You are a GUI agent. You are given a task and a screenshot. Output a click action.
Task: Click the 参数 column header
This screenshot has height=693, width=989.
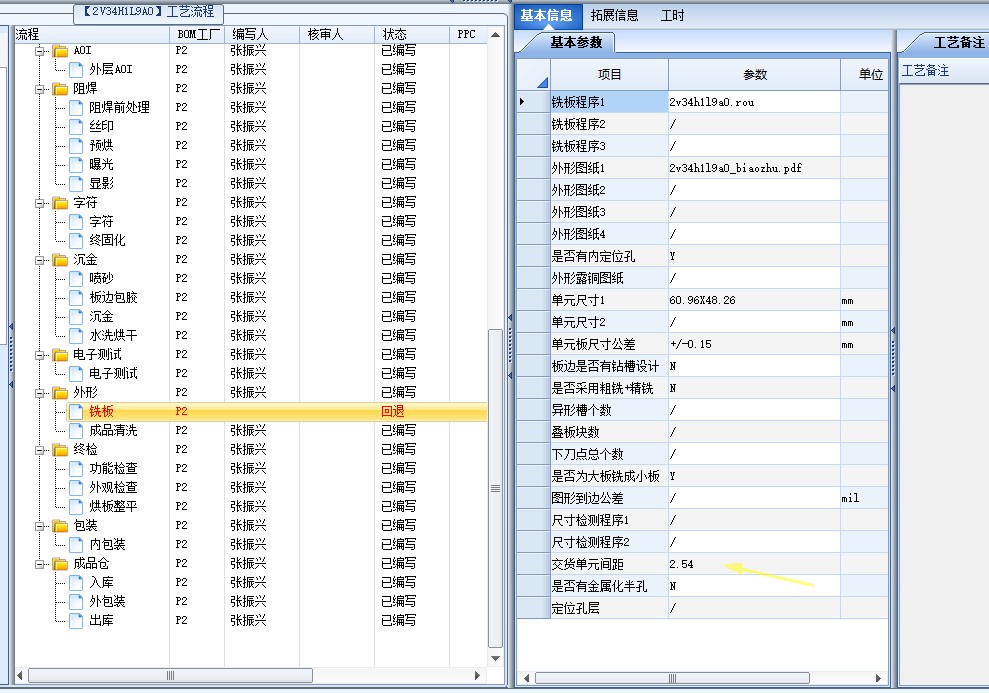coord(754,74)
